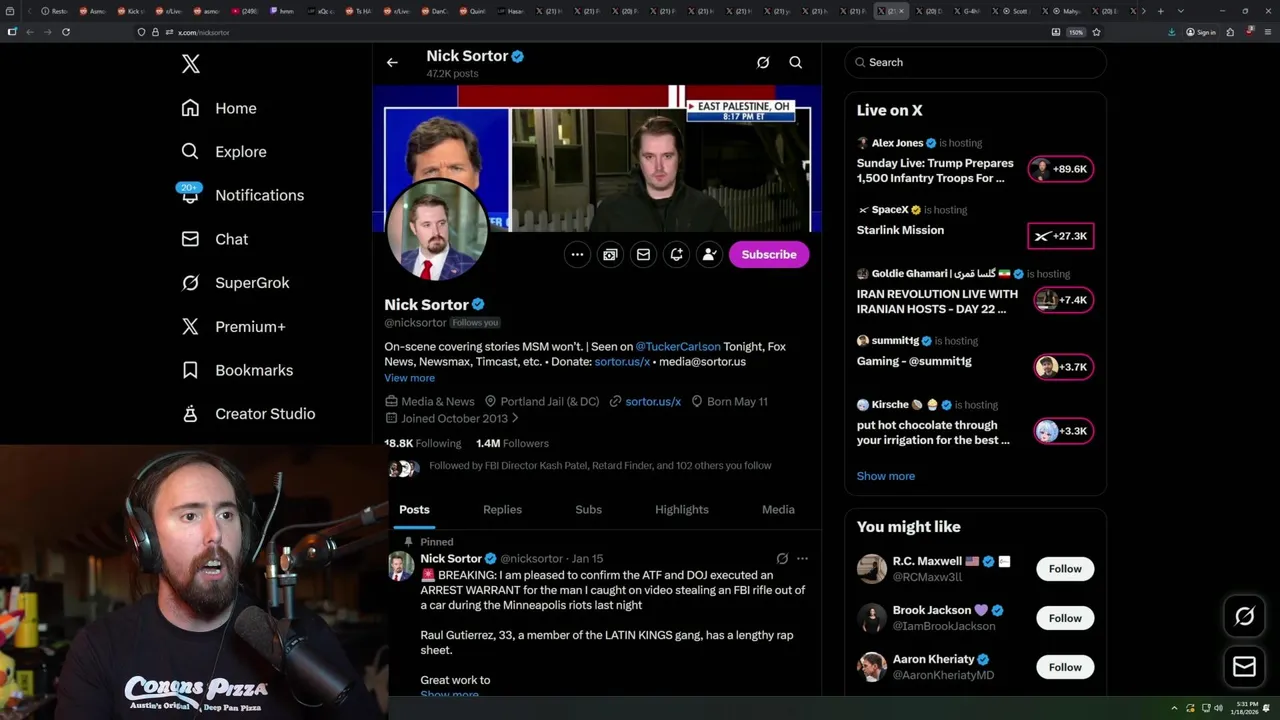Join SpaceX Starlink Mission +27.3K

point(1061,236)
